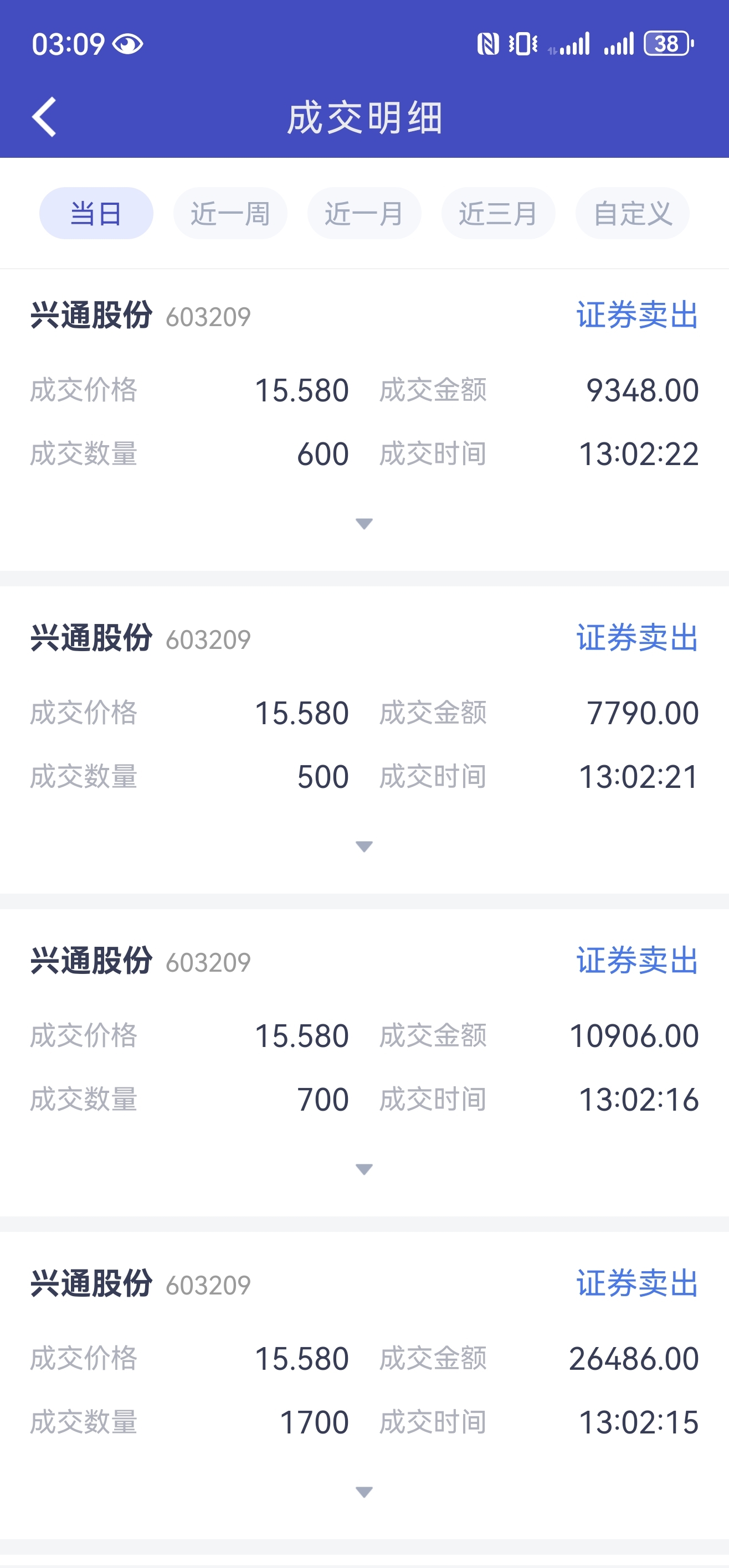Tap the vibration mode icon
Viewport: 729px width, 1568px height.
coord(522,44)
